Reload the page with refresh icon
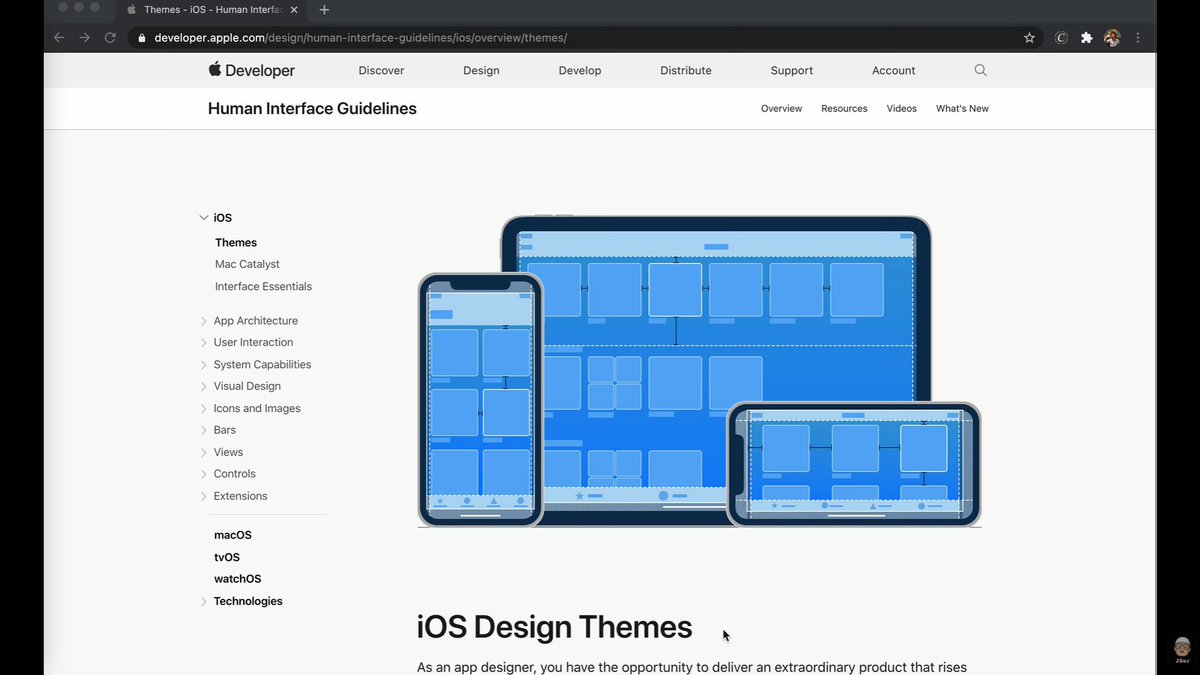 tap(111, 38)
